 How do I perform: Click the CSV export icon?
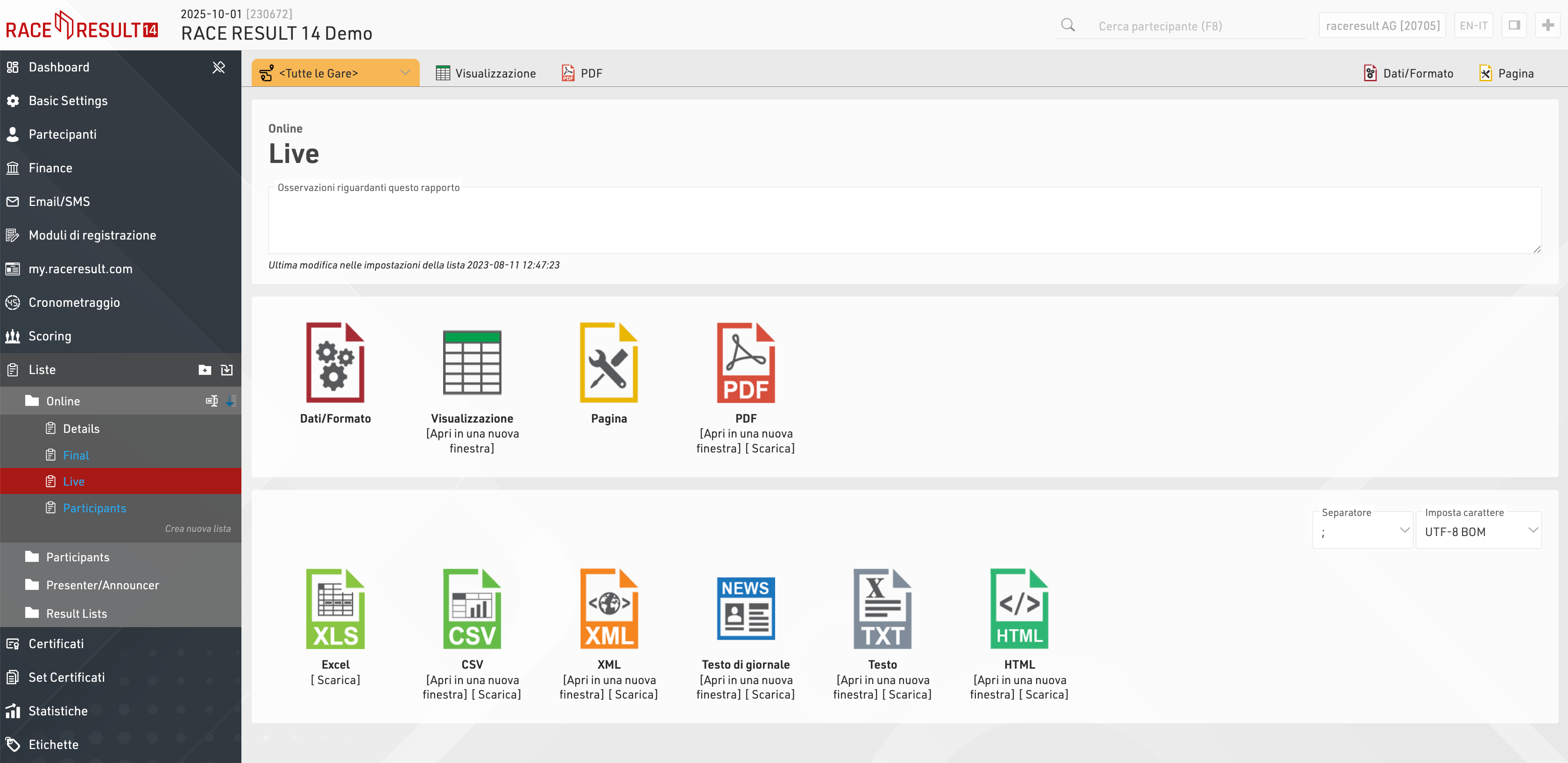pyautogui.click(x=472, y=608)
